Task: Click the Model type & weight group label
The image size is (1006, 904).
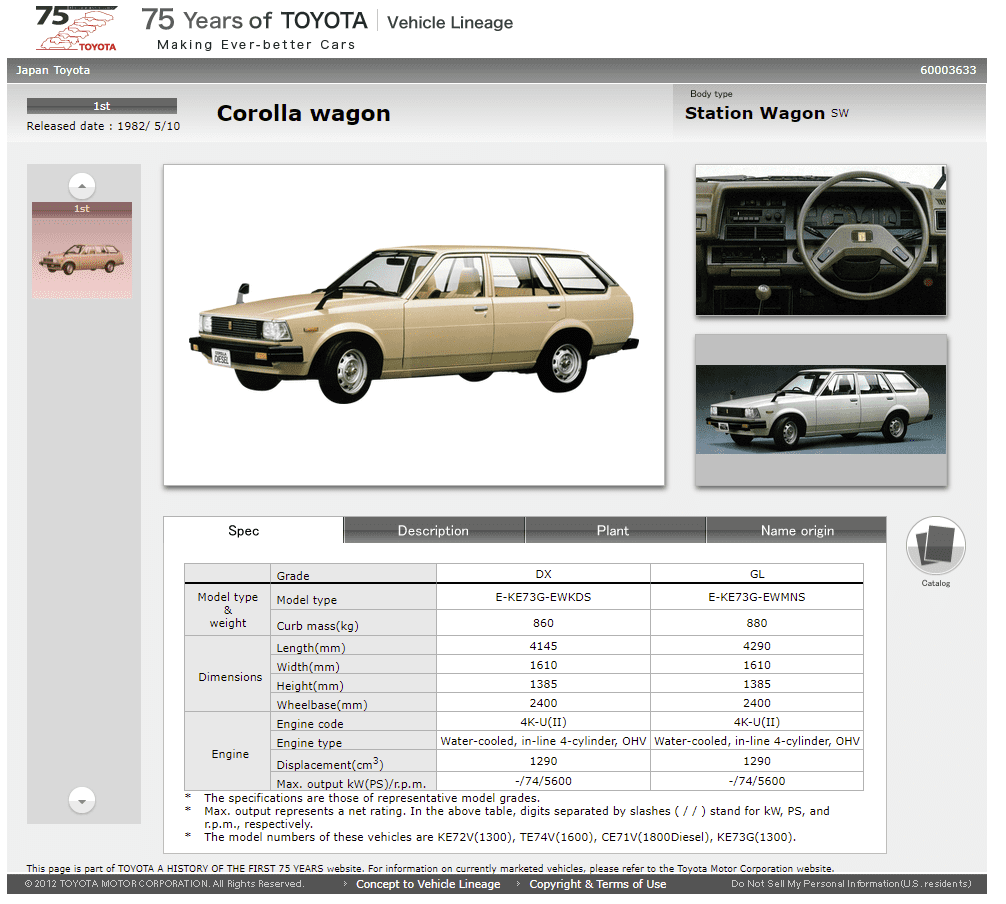Action: (x=228, y=610)
